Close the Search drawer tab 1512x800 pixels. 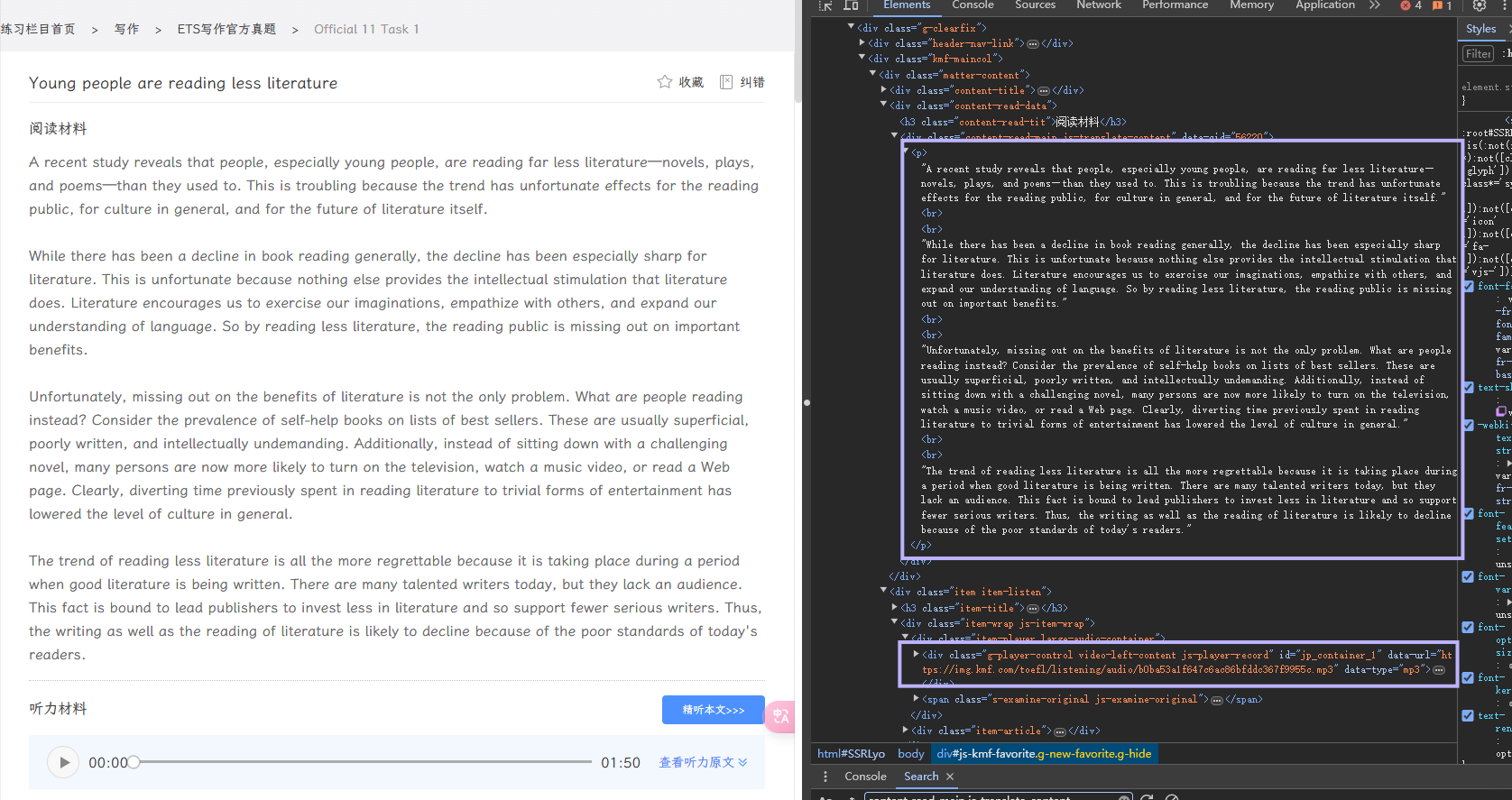coord(950,777)
